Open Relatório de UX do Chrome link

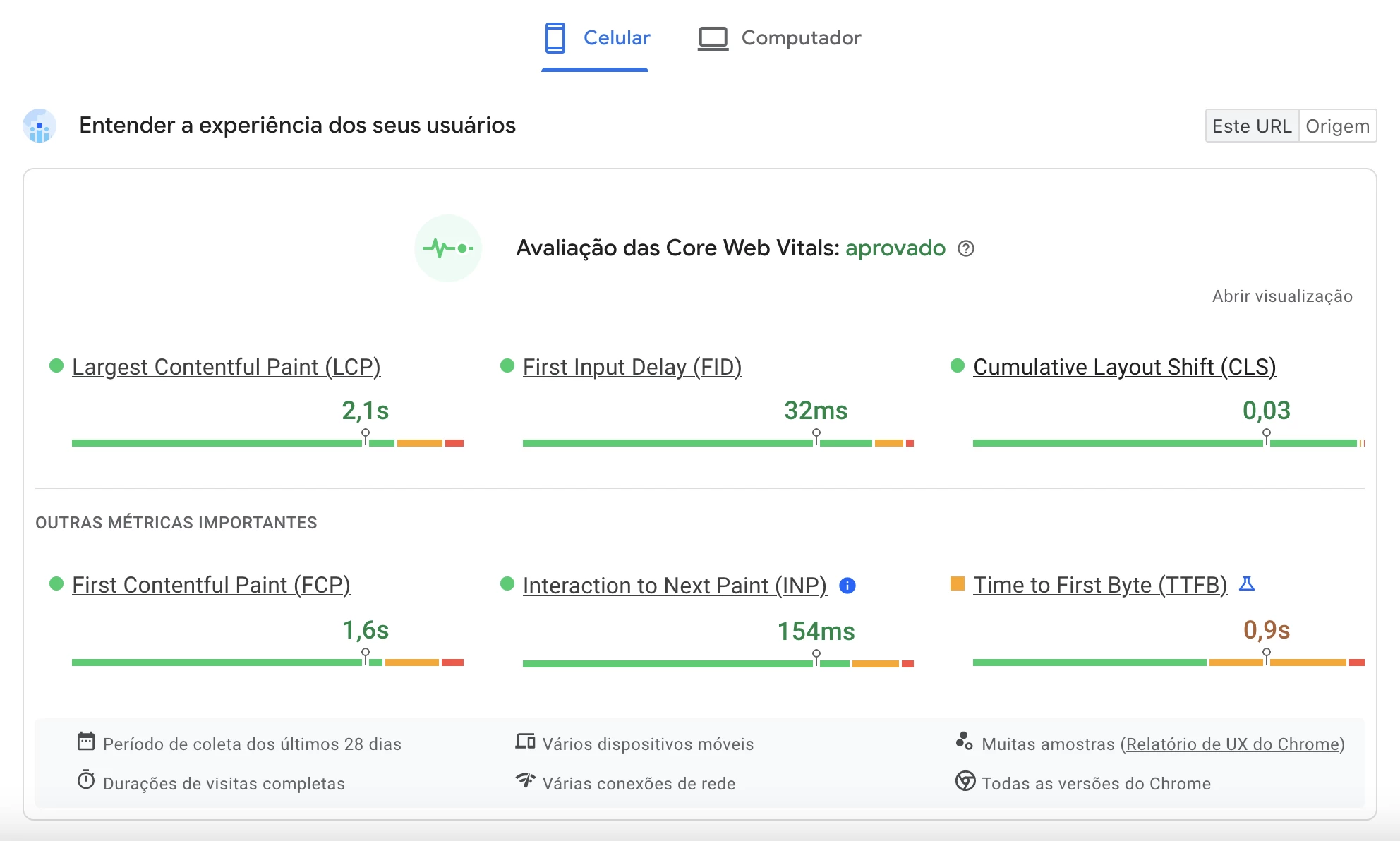point(1233,744)
